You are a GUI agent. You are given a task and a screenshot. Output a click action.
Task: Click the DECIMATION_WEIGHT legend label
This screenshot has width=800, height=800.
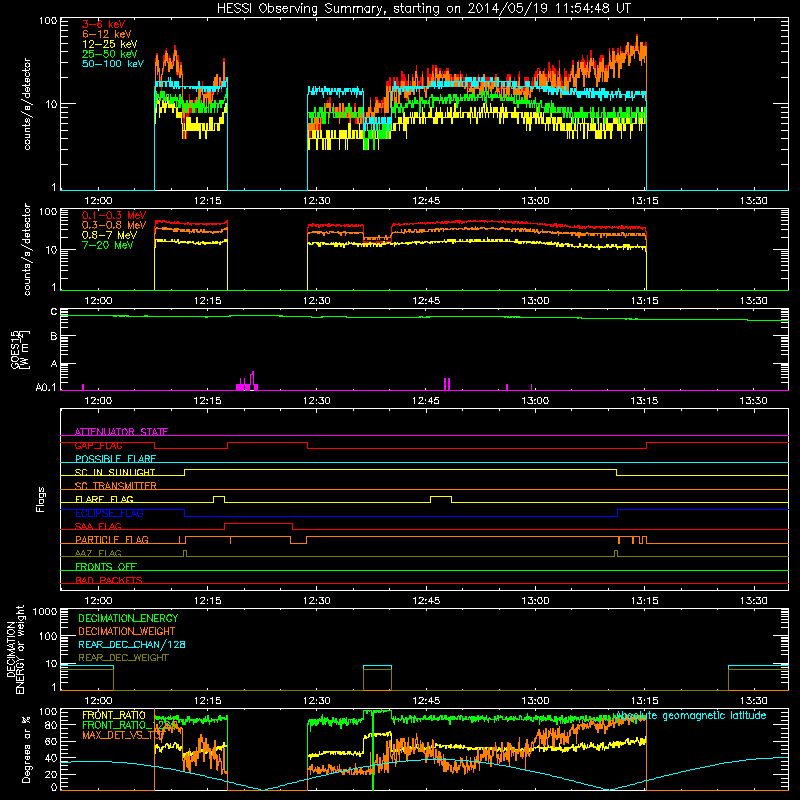click(127, 631)
